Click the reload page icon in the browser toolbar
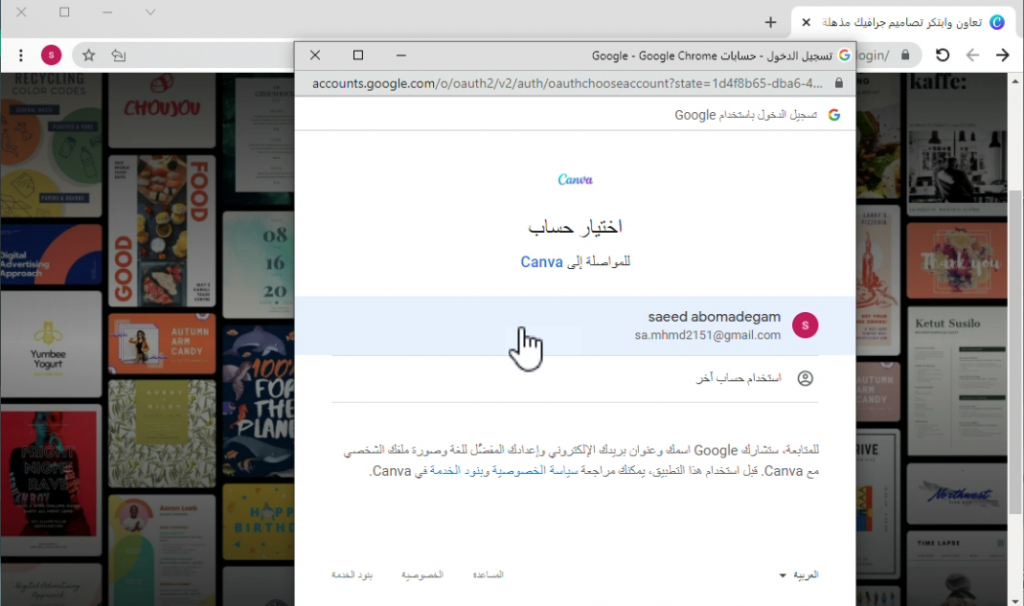The width and height of the screenshot is (1024, 606). 940,55
